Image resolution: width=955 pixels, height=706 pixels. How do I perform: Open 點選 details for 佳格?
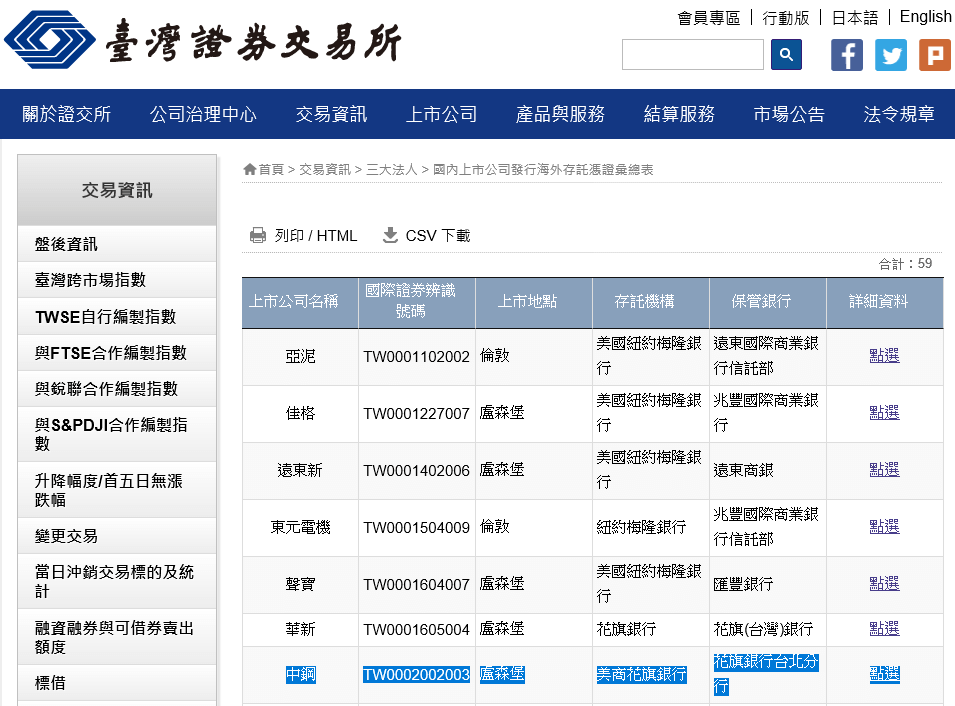click(884, 413)
